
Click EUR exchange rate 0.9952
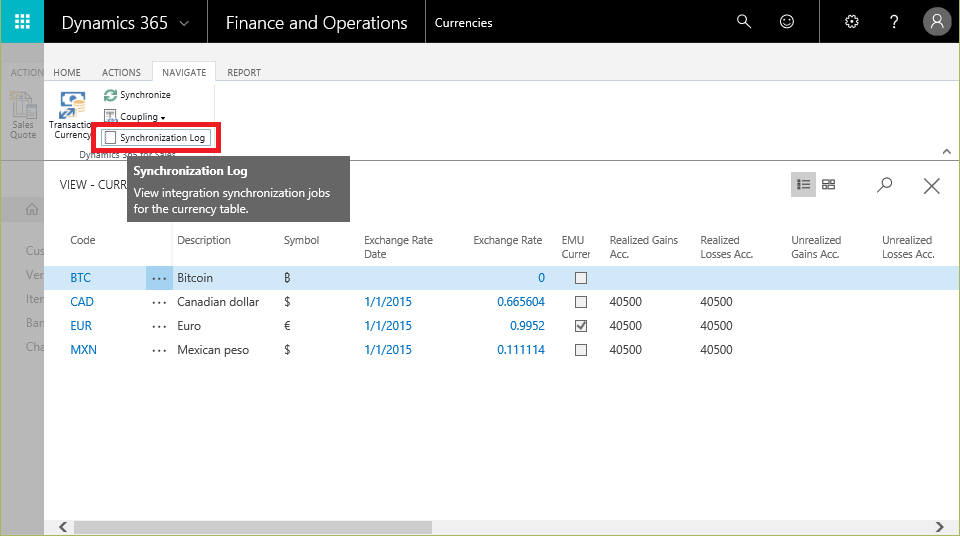click(x=527, y=325)
